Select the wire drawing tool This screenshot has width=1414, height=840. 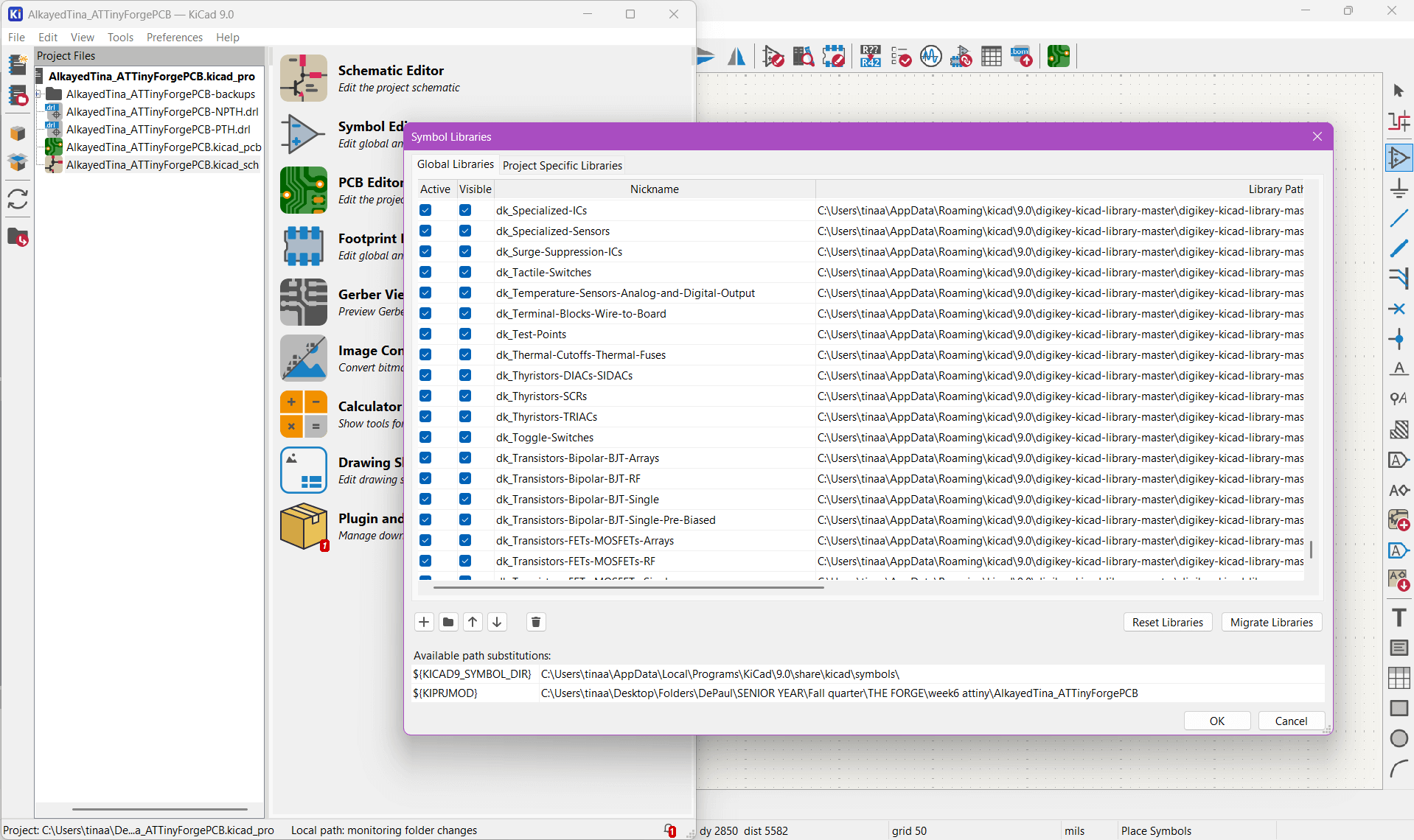coord(1399,218)
